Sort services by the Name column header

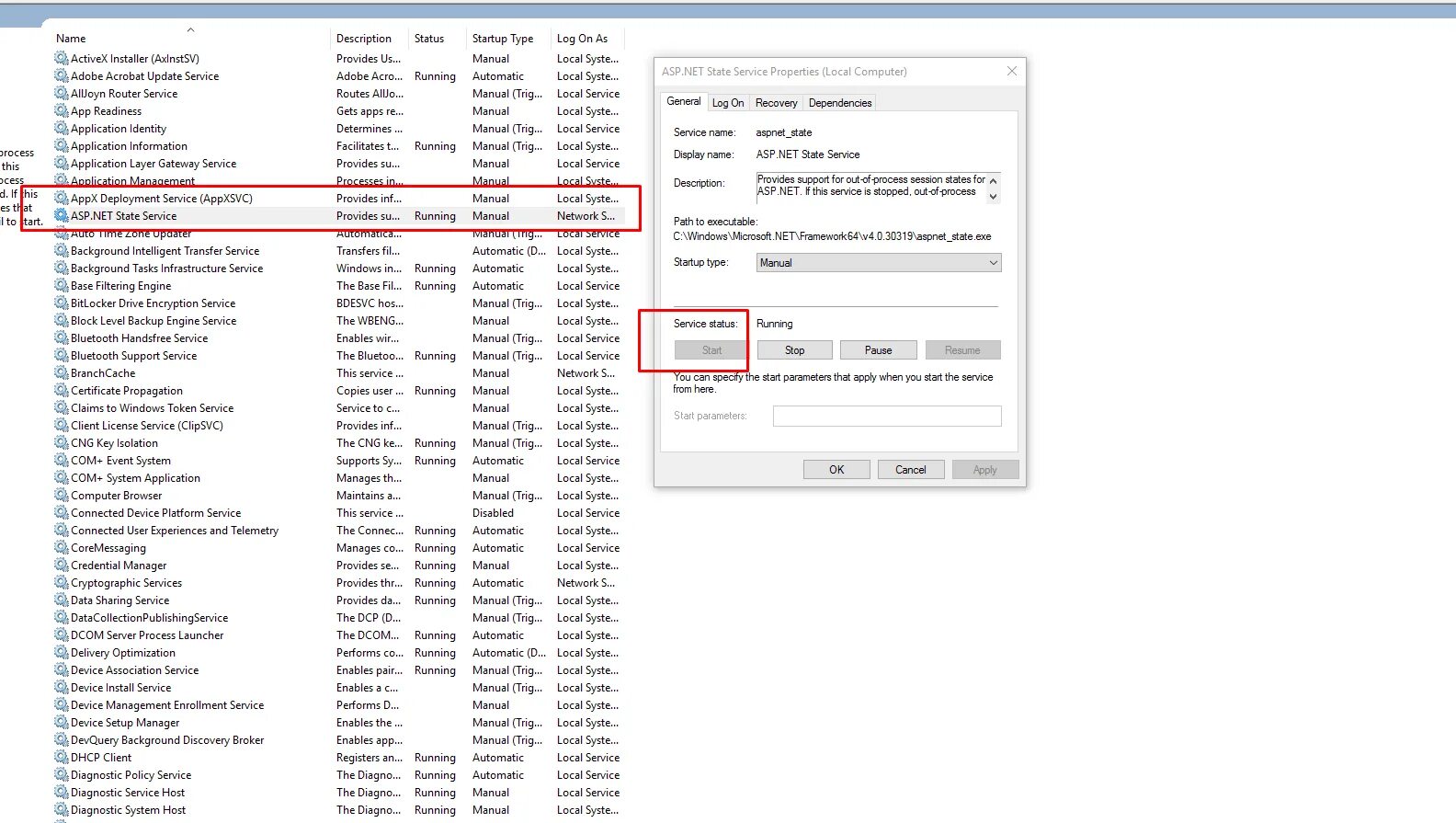coord(190,39)
